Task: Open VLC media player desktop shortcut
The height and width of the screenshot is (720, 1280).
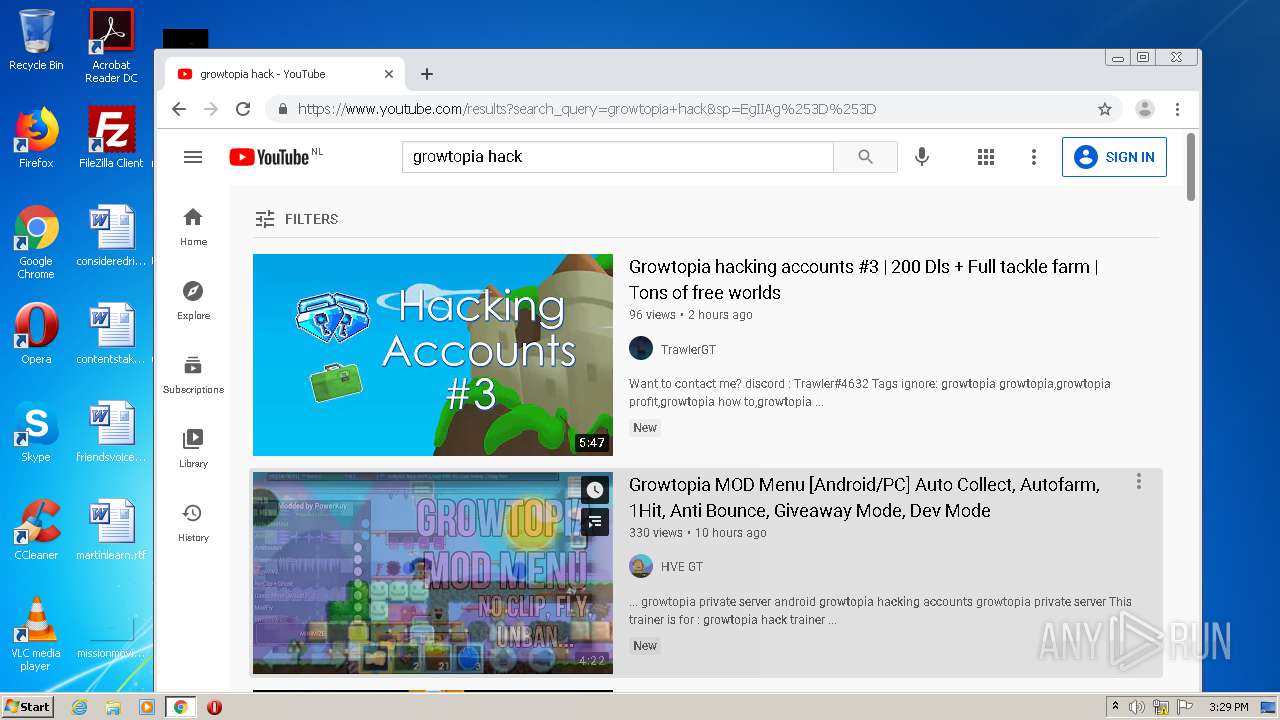Action: point(36,634)
